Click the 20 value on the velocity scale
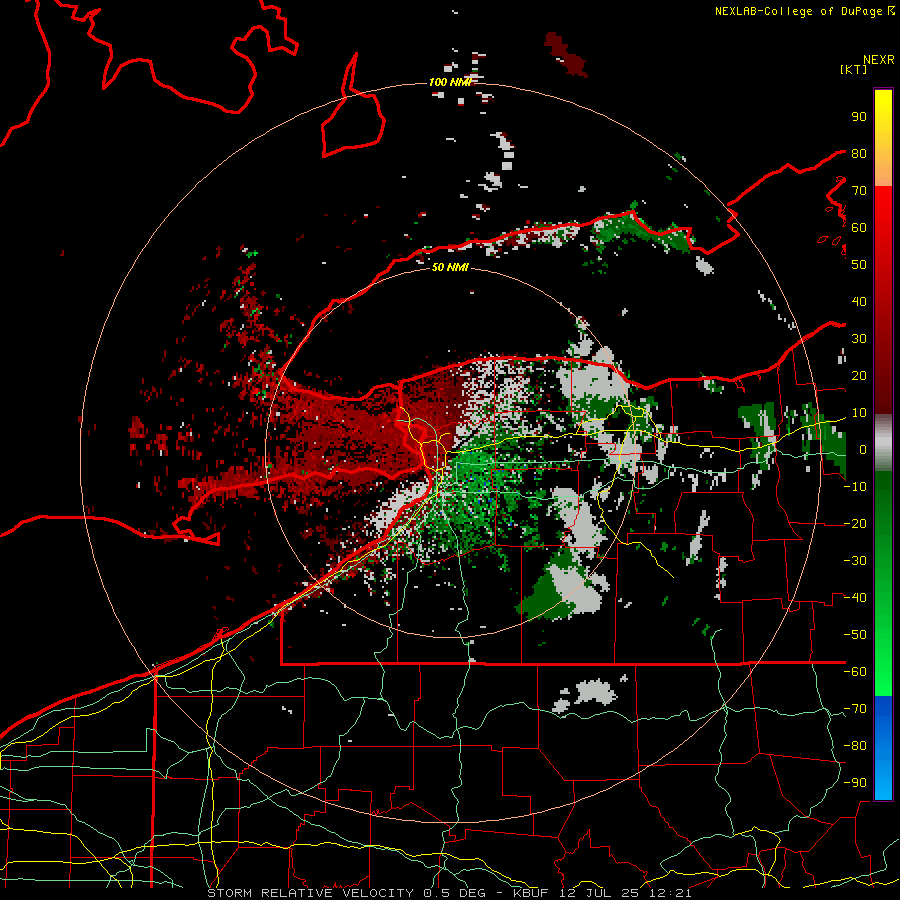This screenshot has width=900, height=900. pos(859,375)
